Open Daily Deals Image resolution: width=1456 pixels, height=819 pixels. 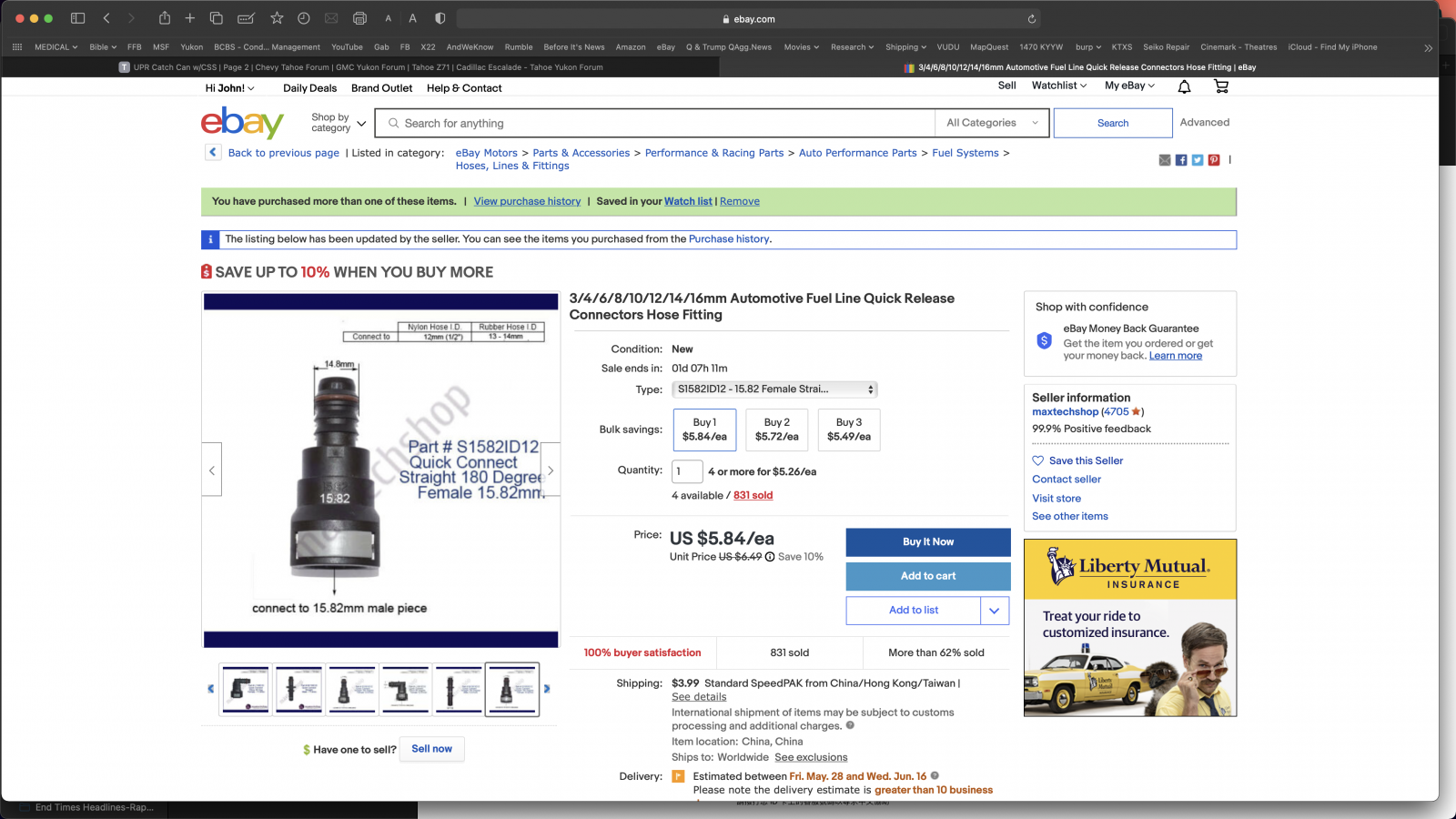coord(309,88)
